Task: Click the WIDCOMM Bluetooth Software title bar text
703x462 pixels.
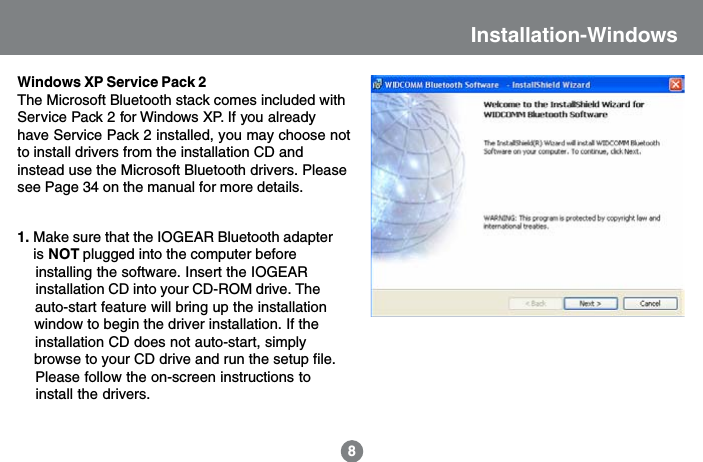Action: tap(487, 85)
